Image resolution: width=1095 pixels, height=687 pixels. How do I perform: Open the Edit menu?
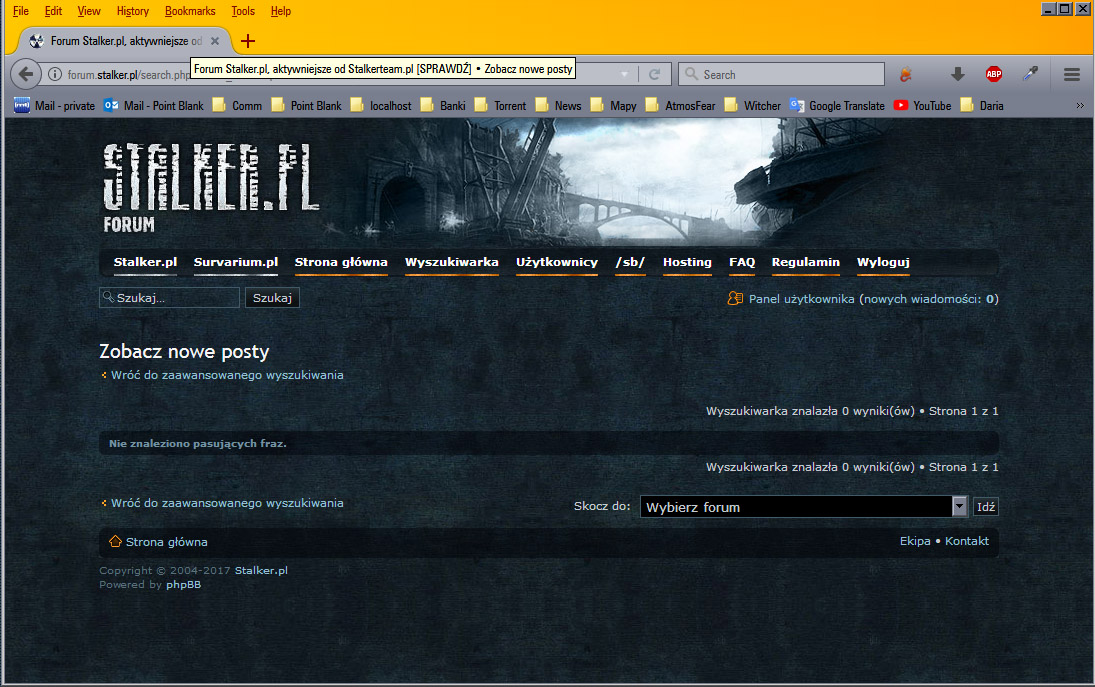tap(53, 11)
